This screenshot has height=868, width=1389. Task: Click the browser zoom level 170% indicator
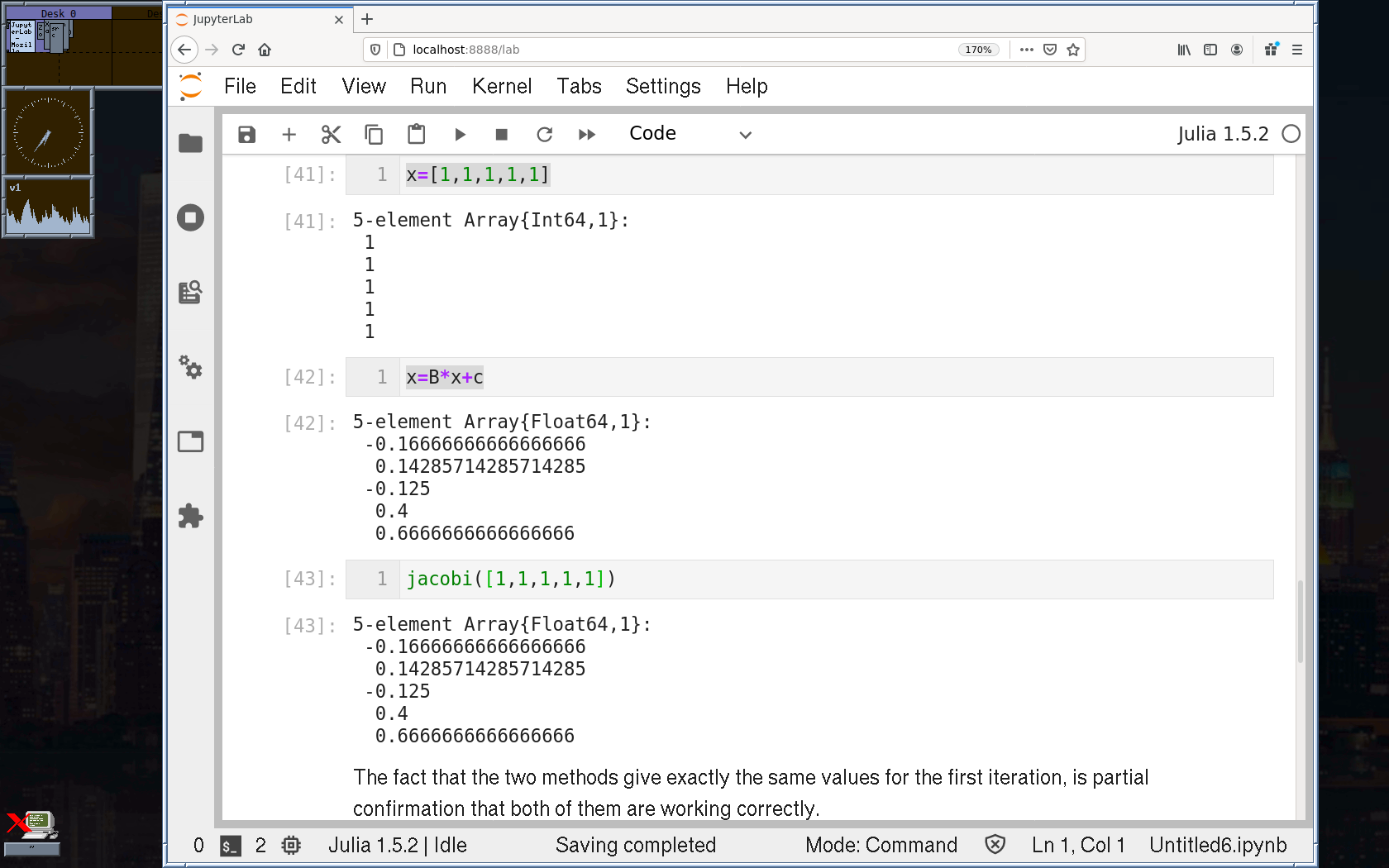978,50
